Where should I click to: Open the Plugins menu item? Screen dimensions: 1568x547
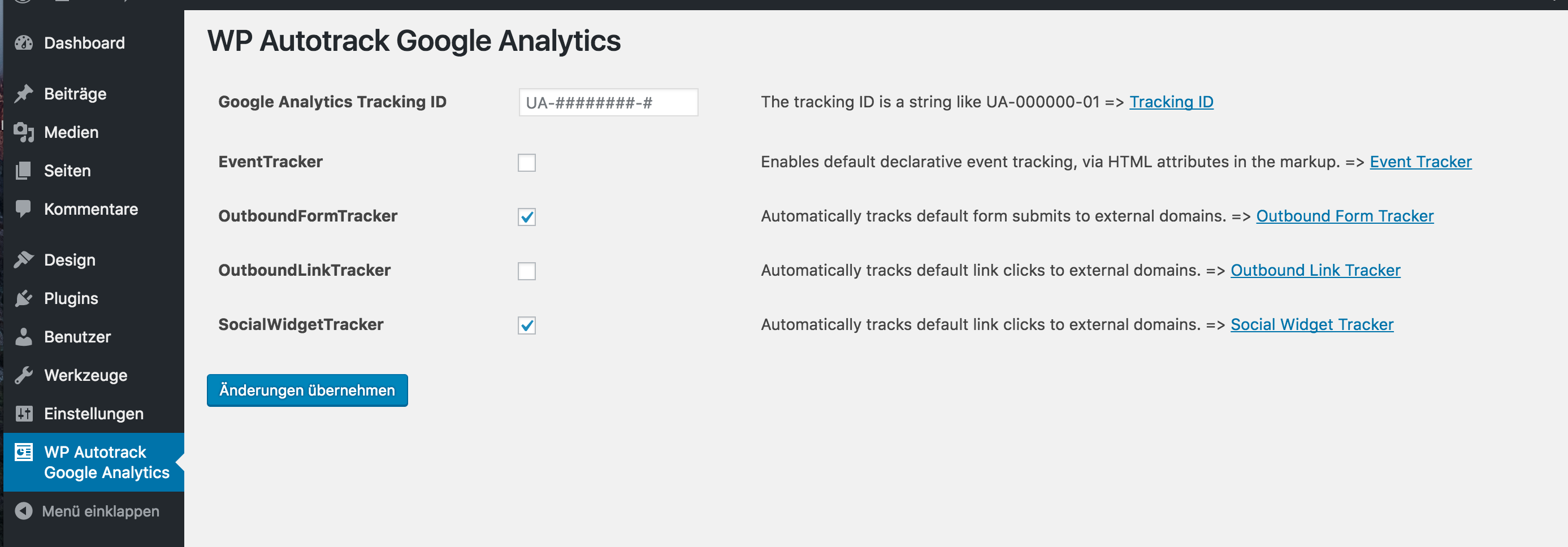(x=94, y=298)
